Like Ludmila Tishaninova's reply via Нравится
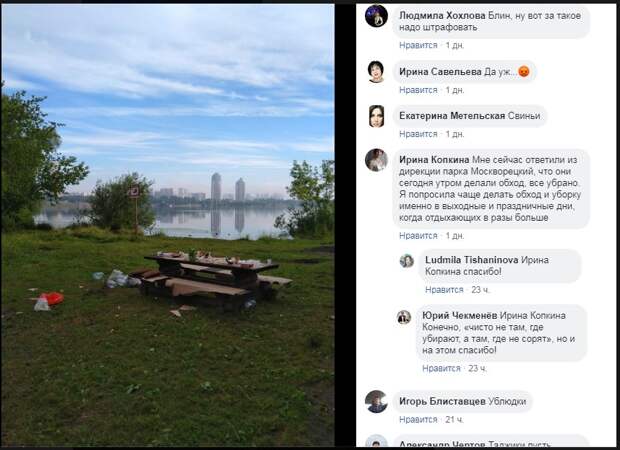 (444, 290)
